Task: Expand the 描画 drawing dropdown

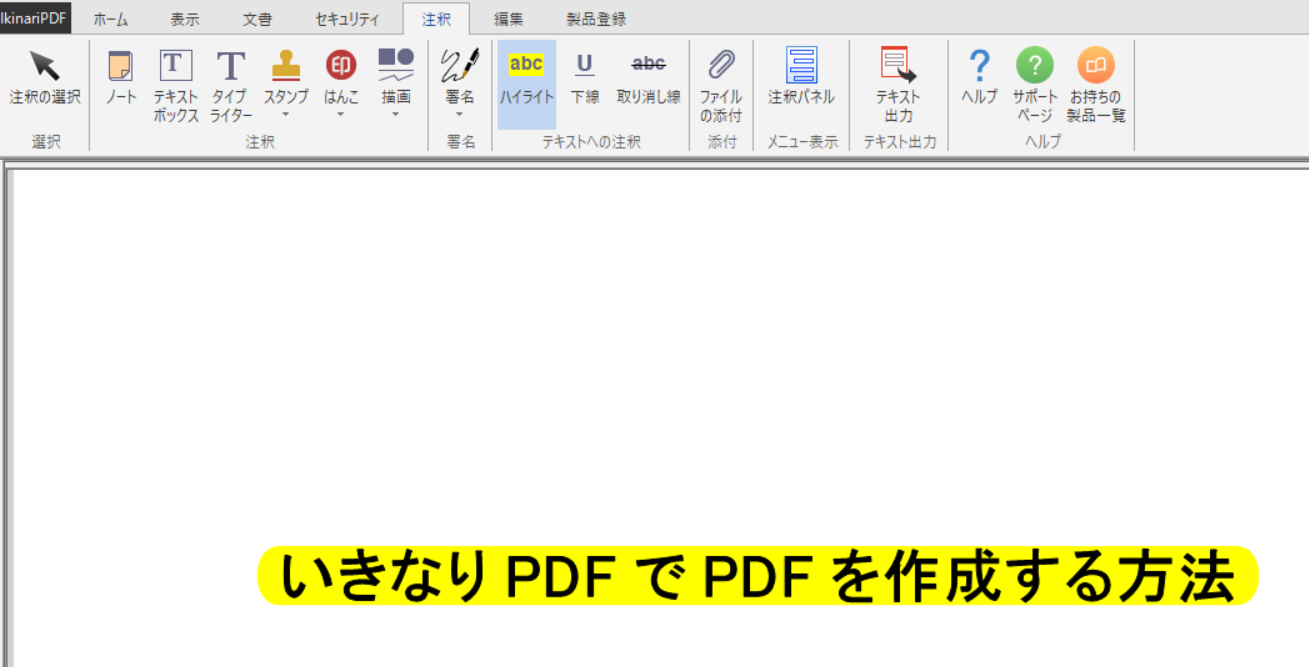Action: [x=396, y=115]
